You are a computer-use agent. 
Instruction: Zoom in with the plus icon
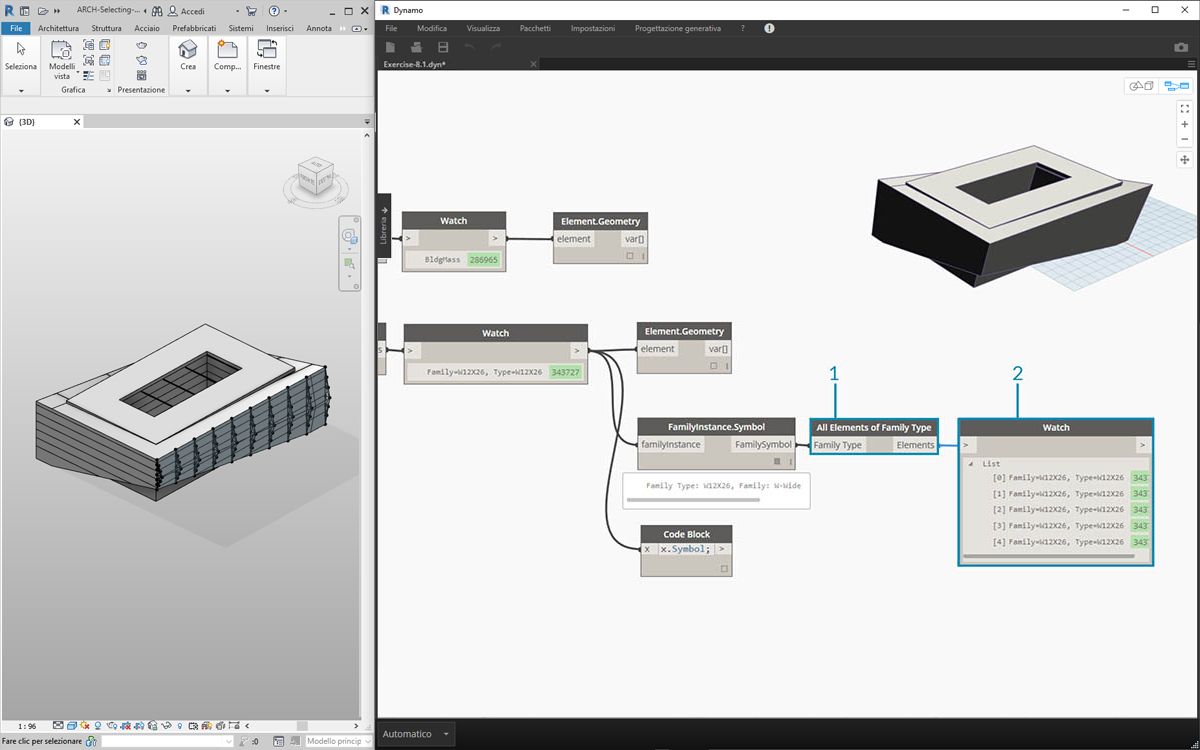[x=1184, y=124]
